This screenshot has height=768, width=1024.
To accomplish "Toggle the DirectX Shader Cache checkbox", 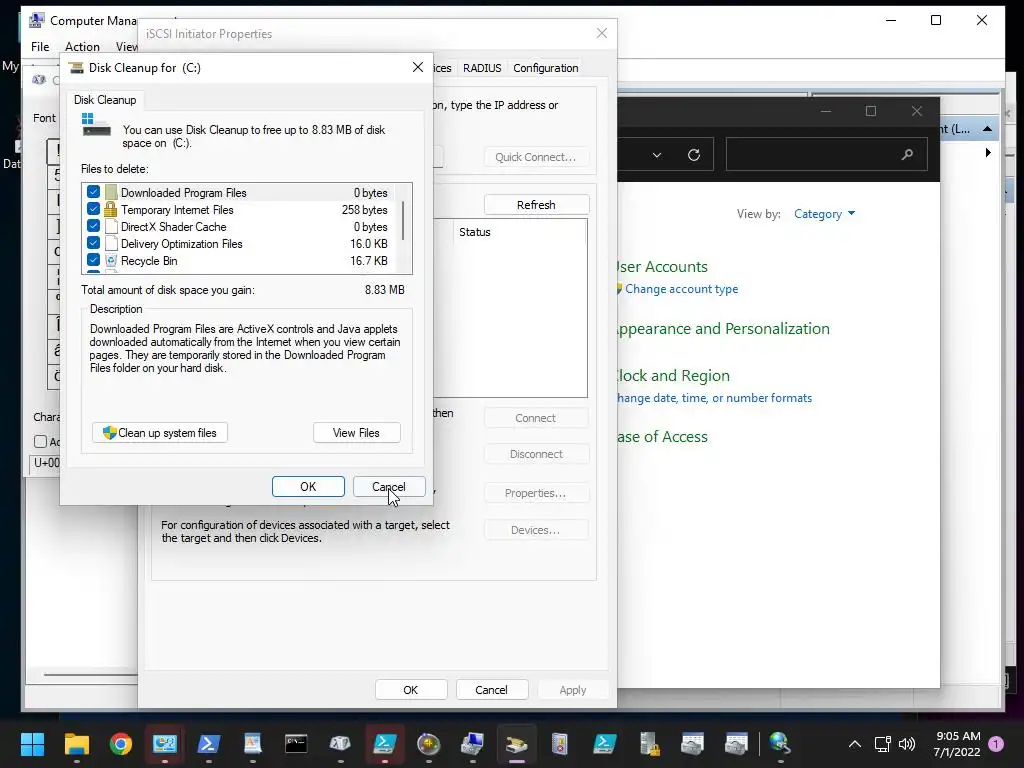I will (x=93, y=227).
